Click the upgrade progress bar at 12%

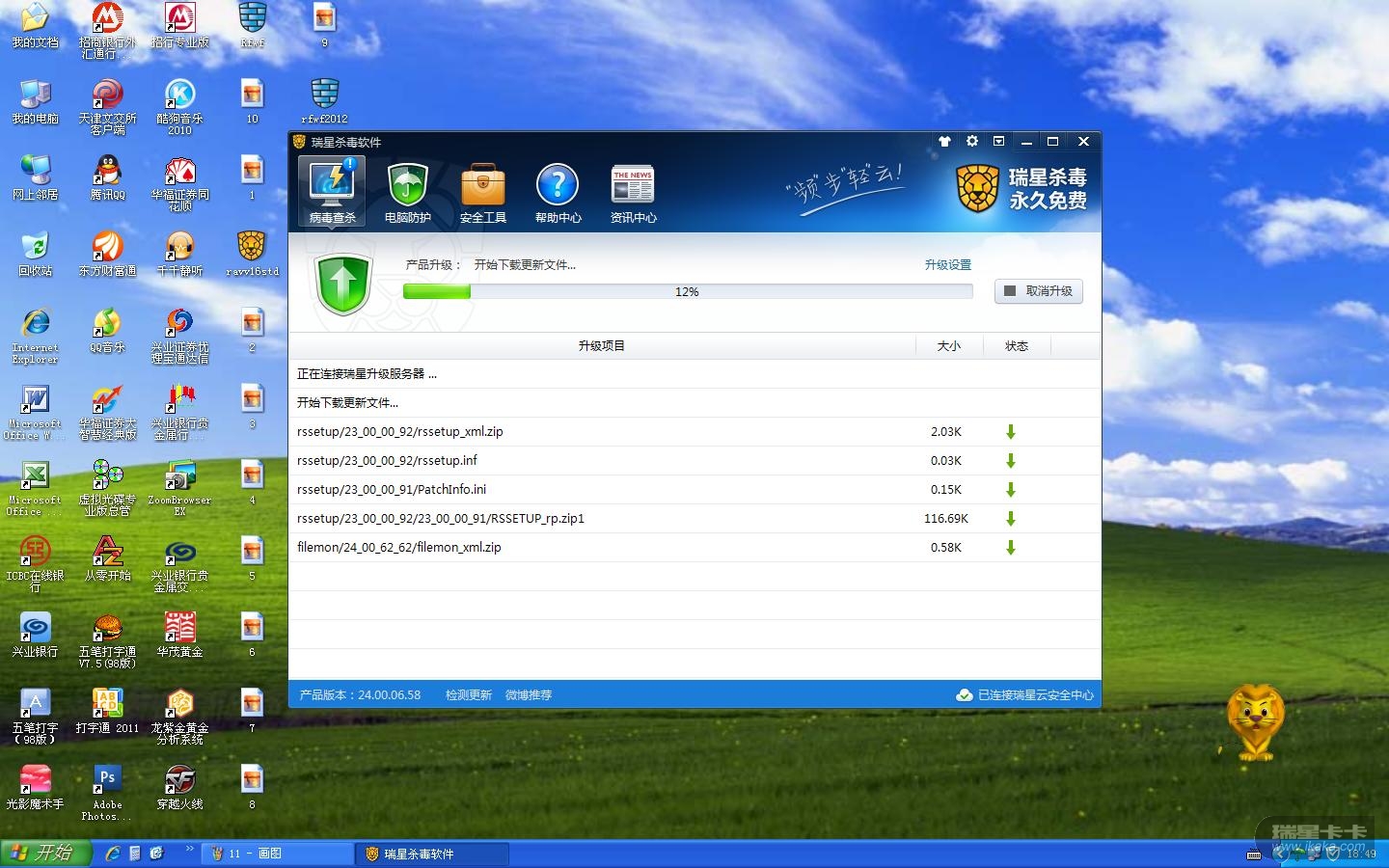click(x=687, y=291)
